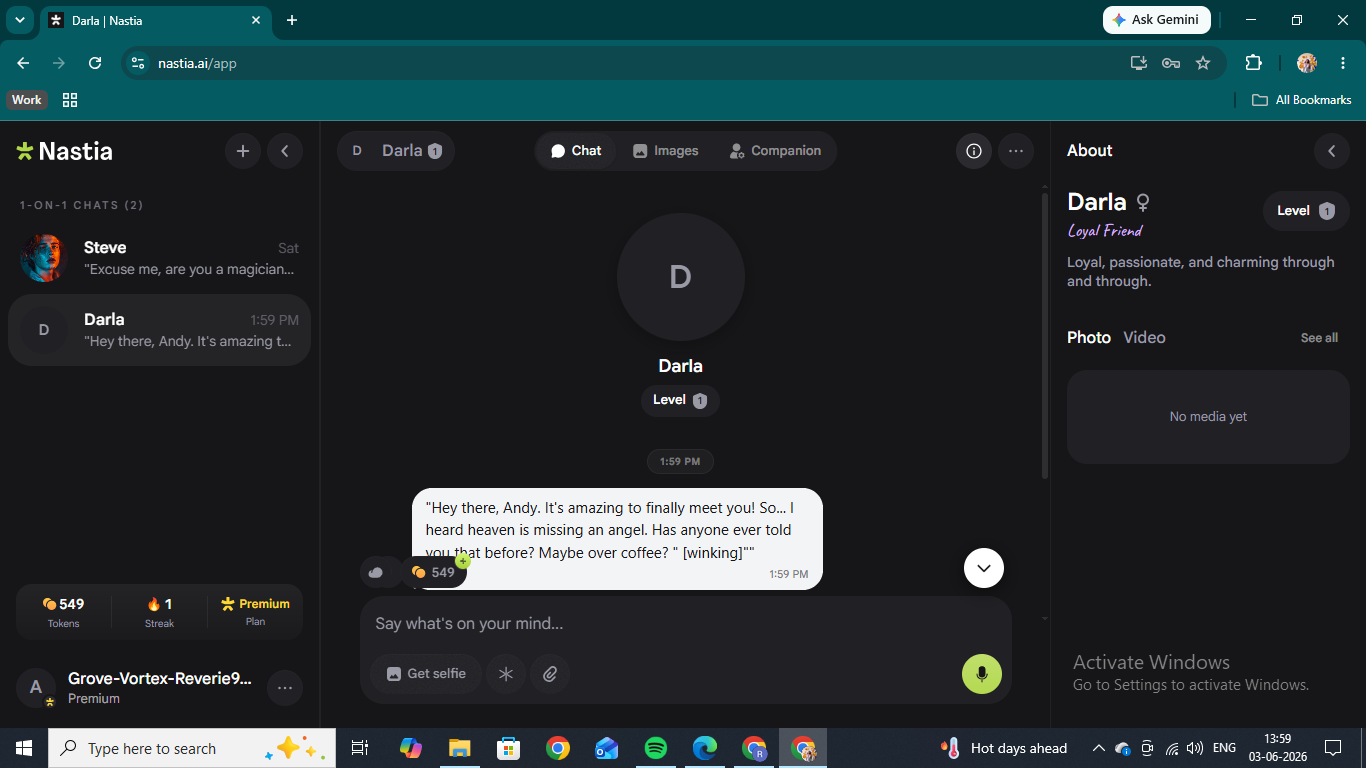Screen dimensions: 1366x768
Task: Open the Chrome profile avatar
Action: (x=1307, y=63)
